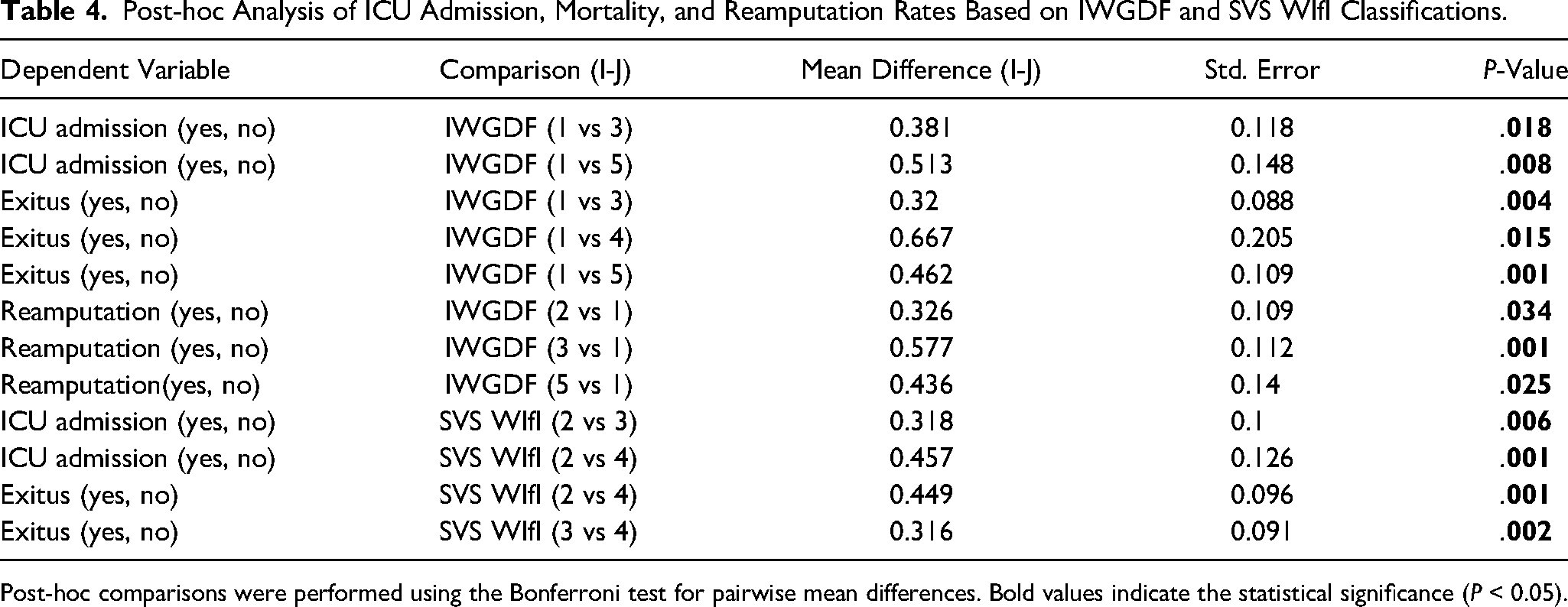
Task: Click the 0.667 mean difference value
Action: coord(921,238)
